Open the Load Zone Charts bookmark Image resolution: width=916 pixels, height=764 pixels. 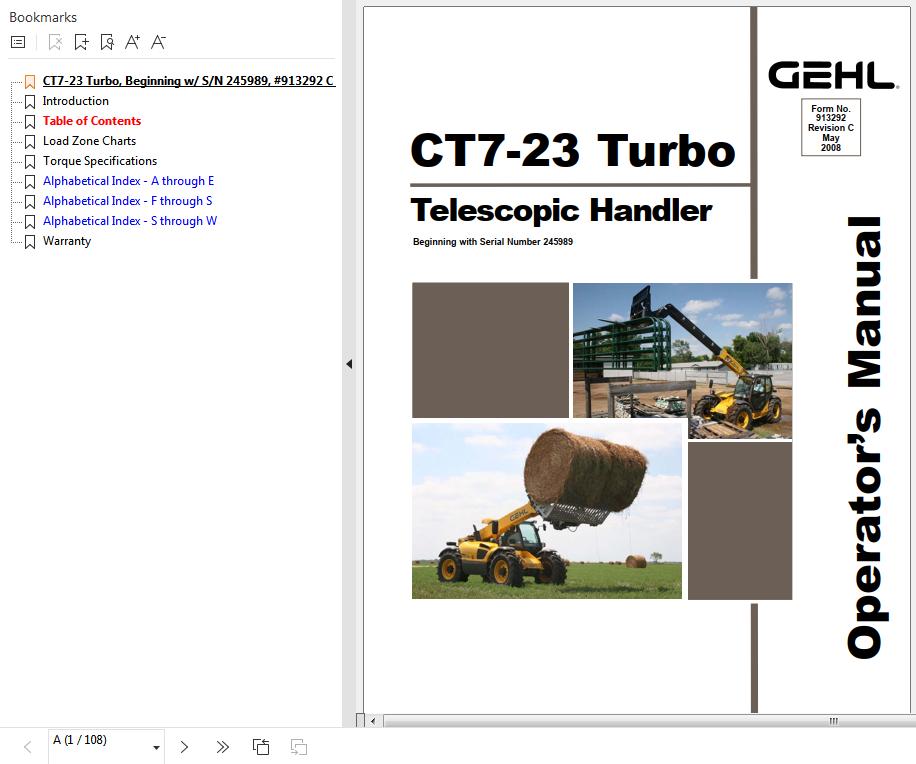(x=89, y=141)
